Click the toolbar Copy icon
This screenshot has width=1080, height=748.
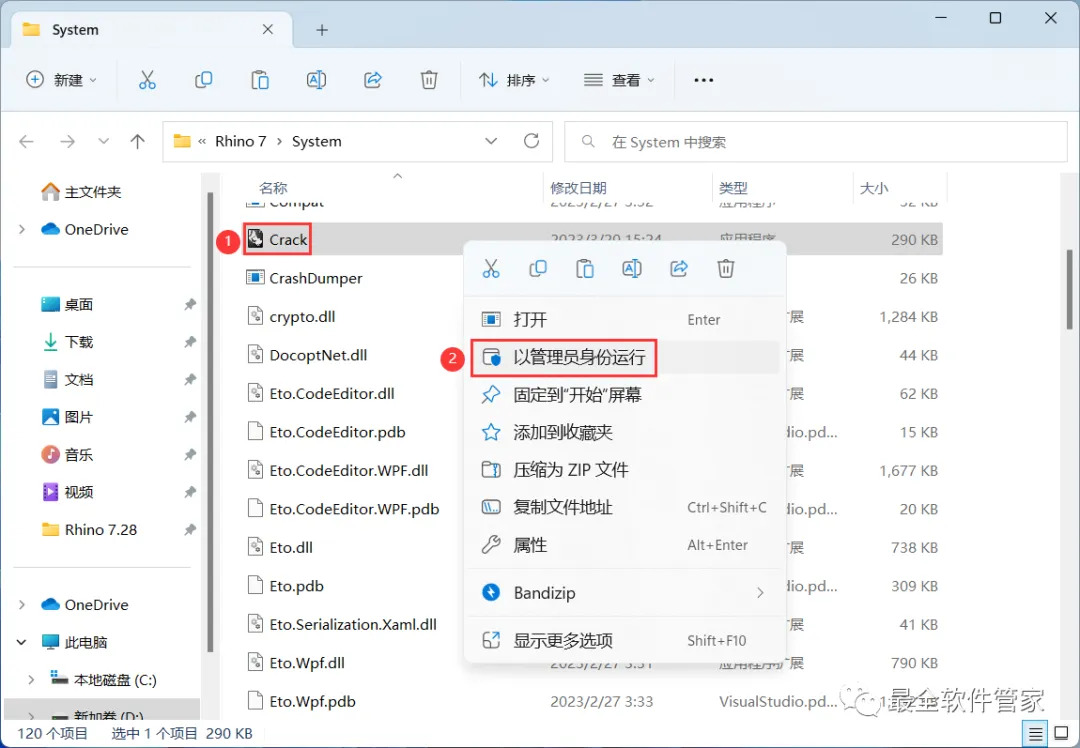tap(203, 80)
